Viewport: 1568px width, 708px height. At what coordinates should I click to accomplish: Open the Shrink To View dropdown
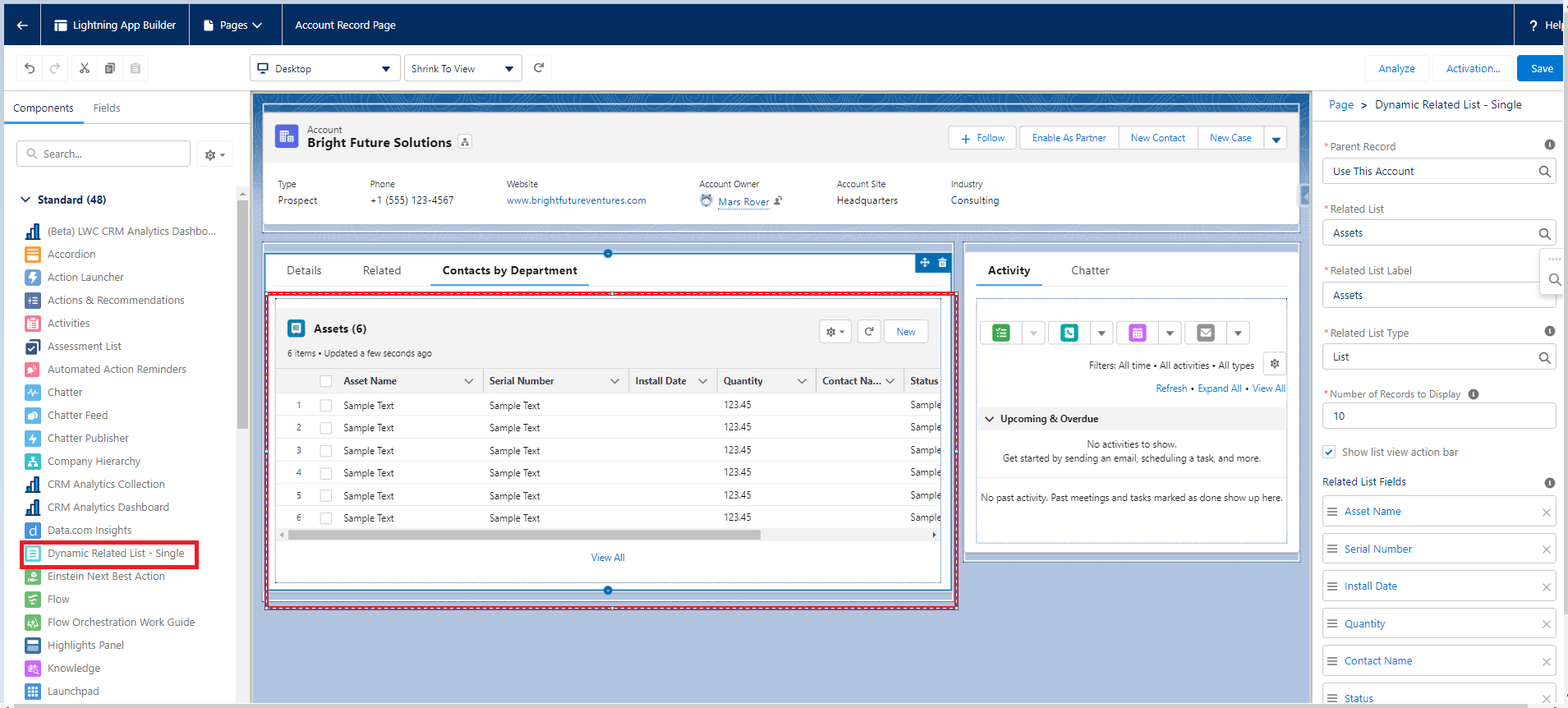(x=463, y=68)
